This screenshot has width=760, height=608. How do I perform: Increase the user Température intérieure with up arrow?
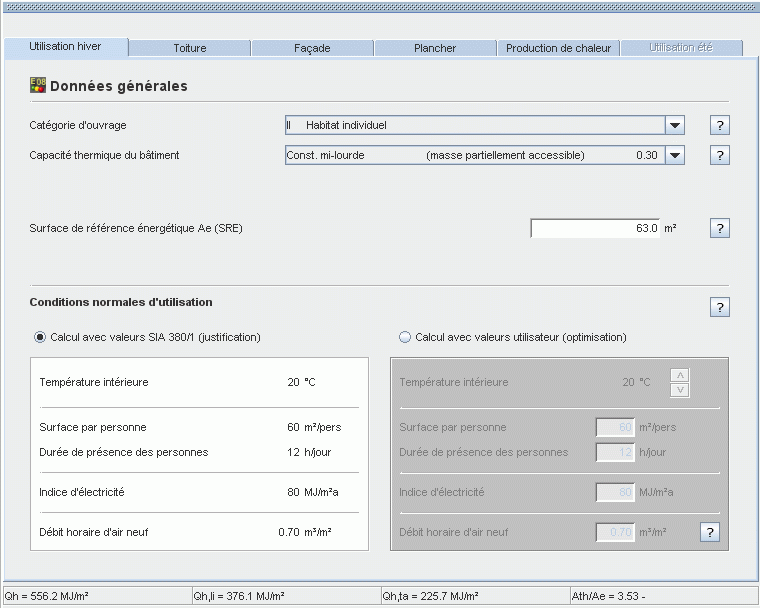tap(680, 376)
